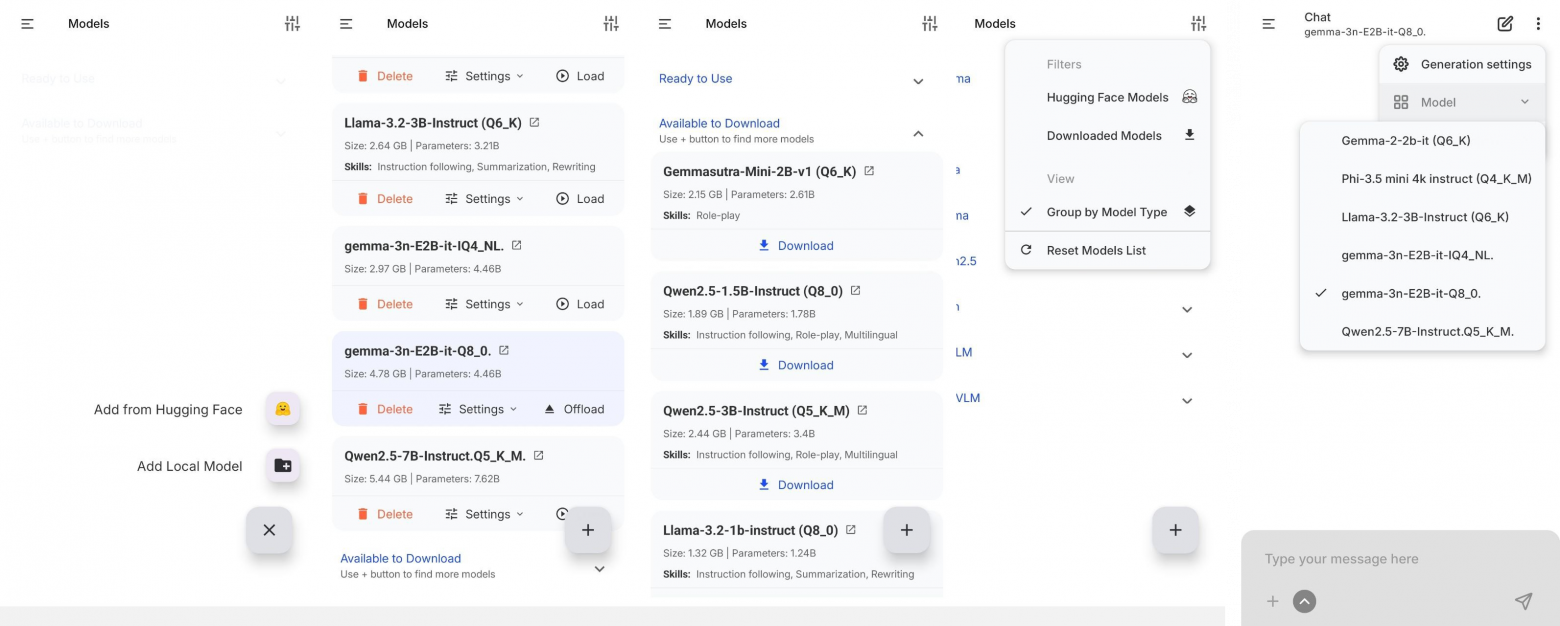
Task: Click the send arrow in message box
Action: click(x=1523, y=601)
